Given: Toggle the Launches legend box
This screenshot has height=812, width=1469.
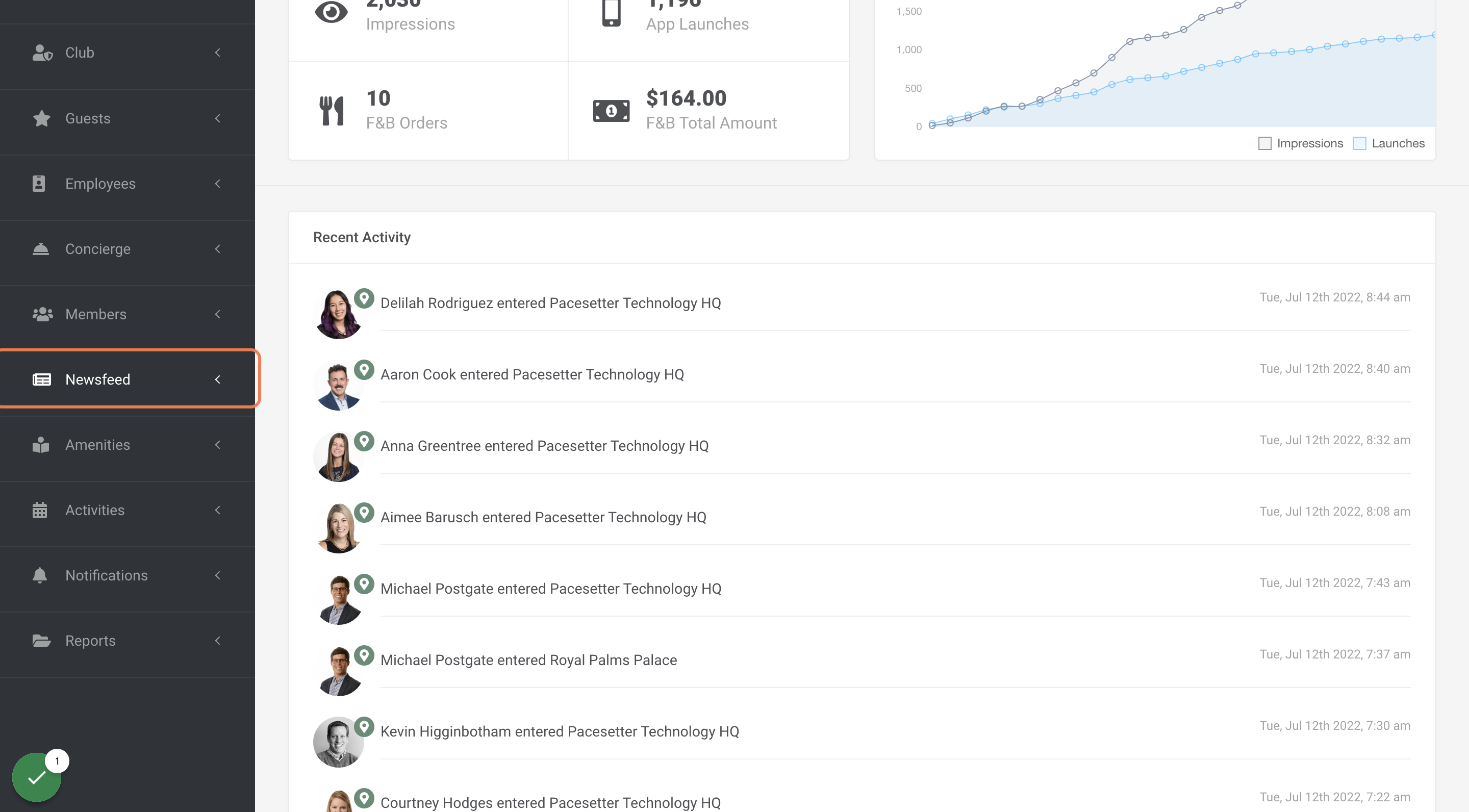Looking at the screenshot, I should [x=1359, y=143].
